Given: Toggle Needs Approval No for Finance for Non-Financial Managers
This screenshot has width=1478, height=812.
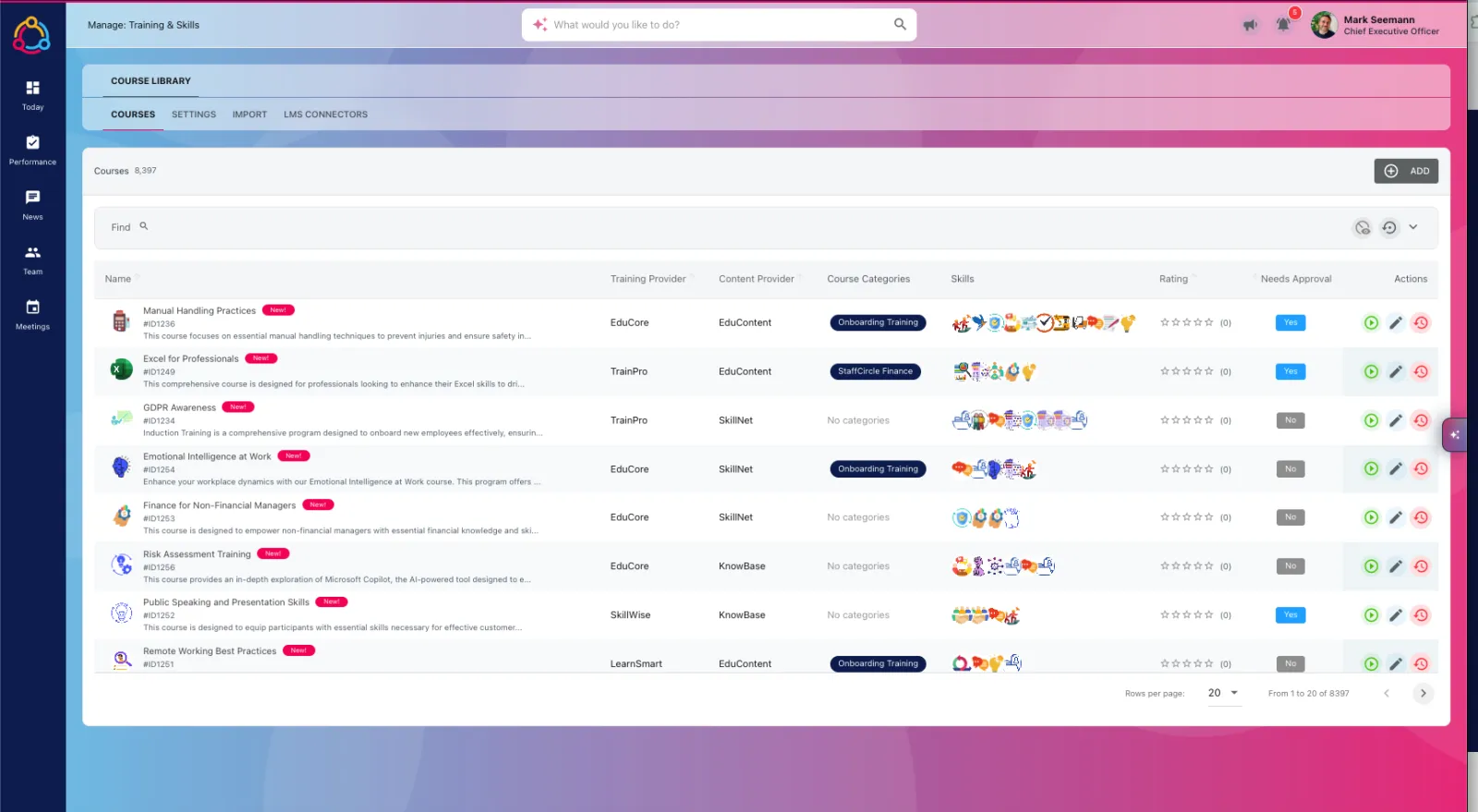Looking at the screenshot, I should (x=1290, y=517).
